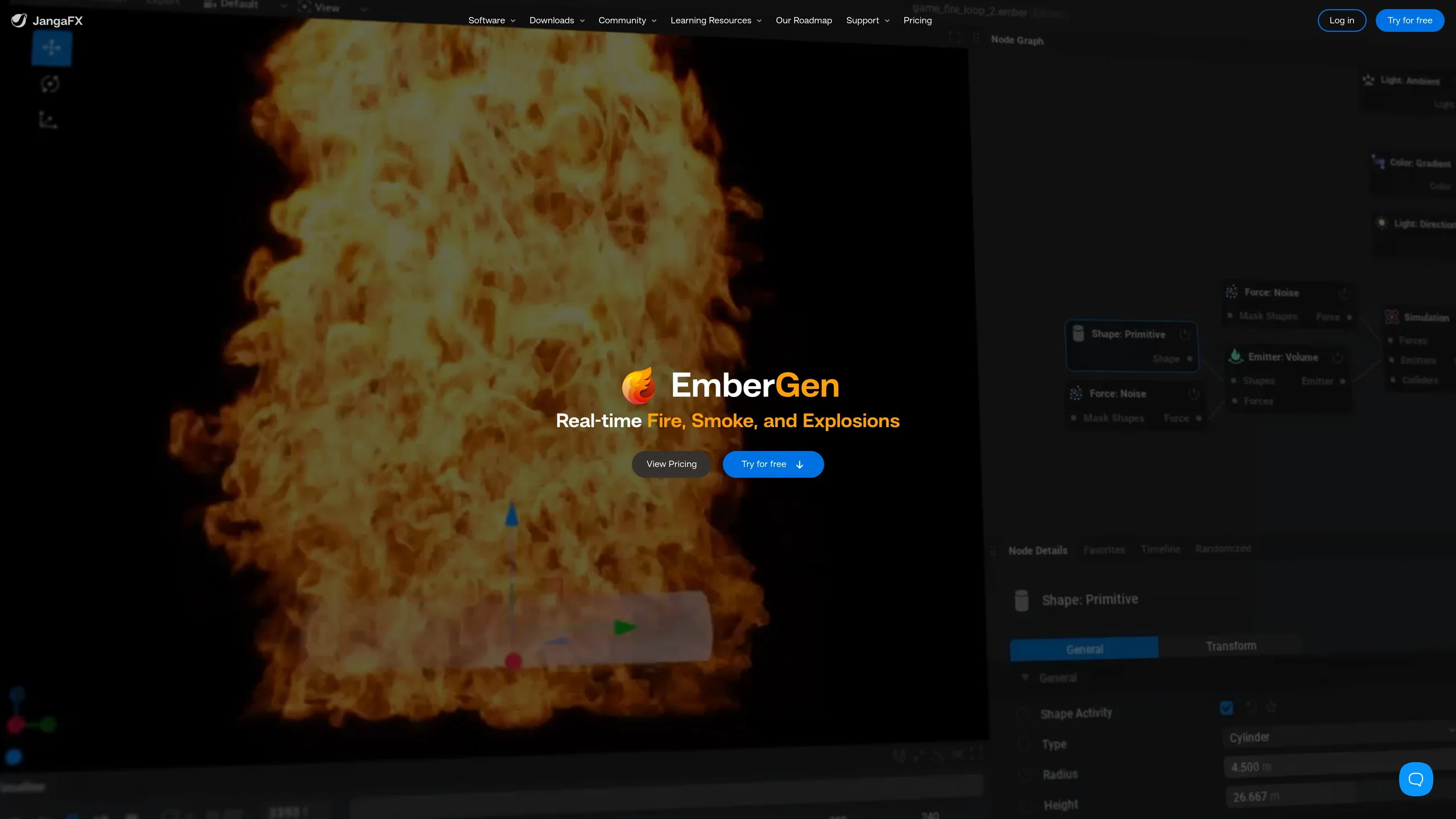This screenshot has width=1456, height=819.
Task: Click the hero Try for free button
Action: pyautogui.click(x=773, y=464)
